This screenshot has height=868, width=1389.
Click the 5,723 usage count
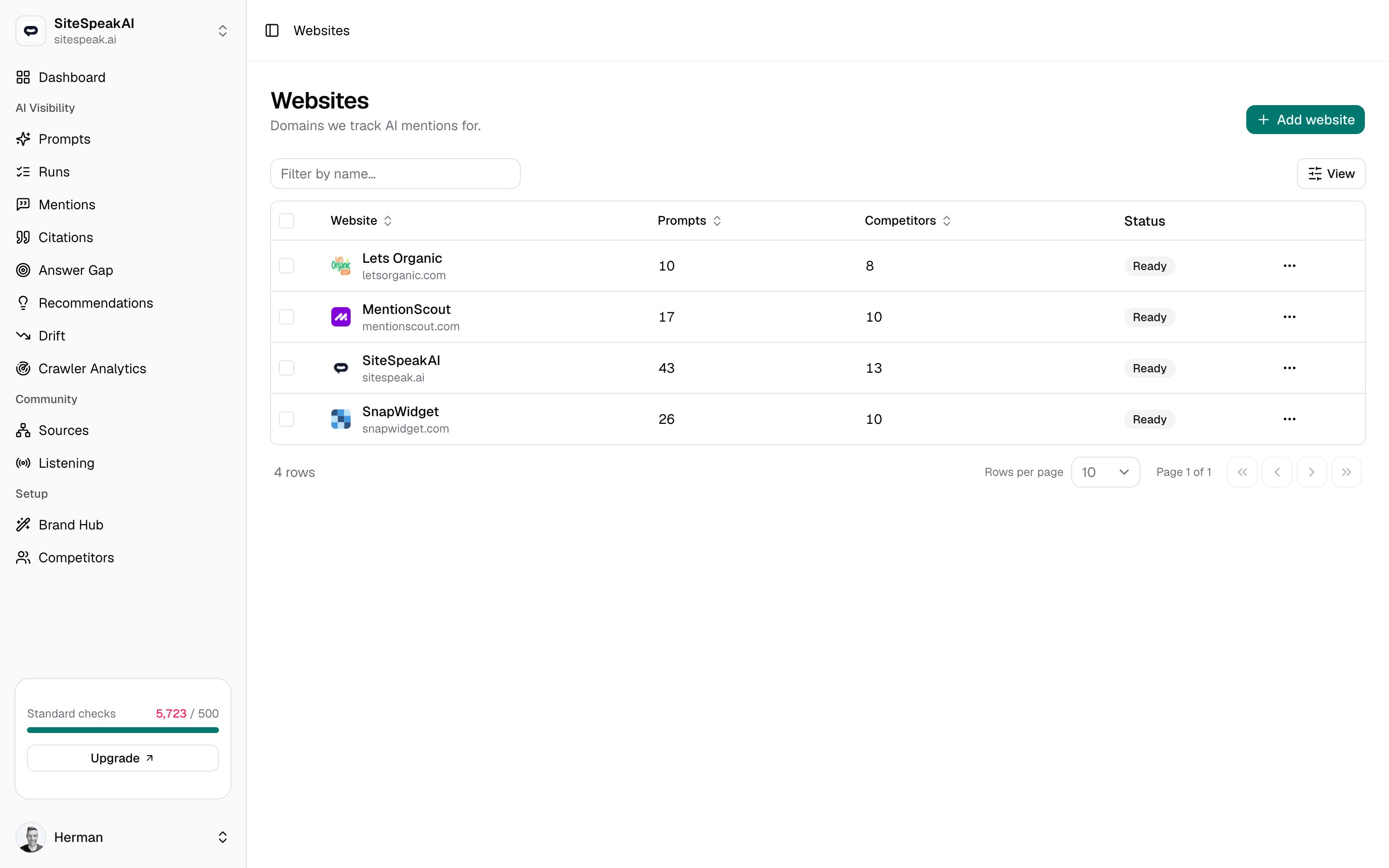[171, 714]
